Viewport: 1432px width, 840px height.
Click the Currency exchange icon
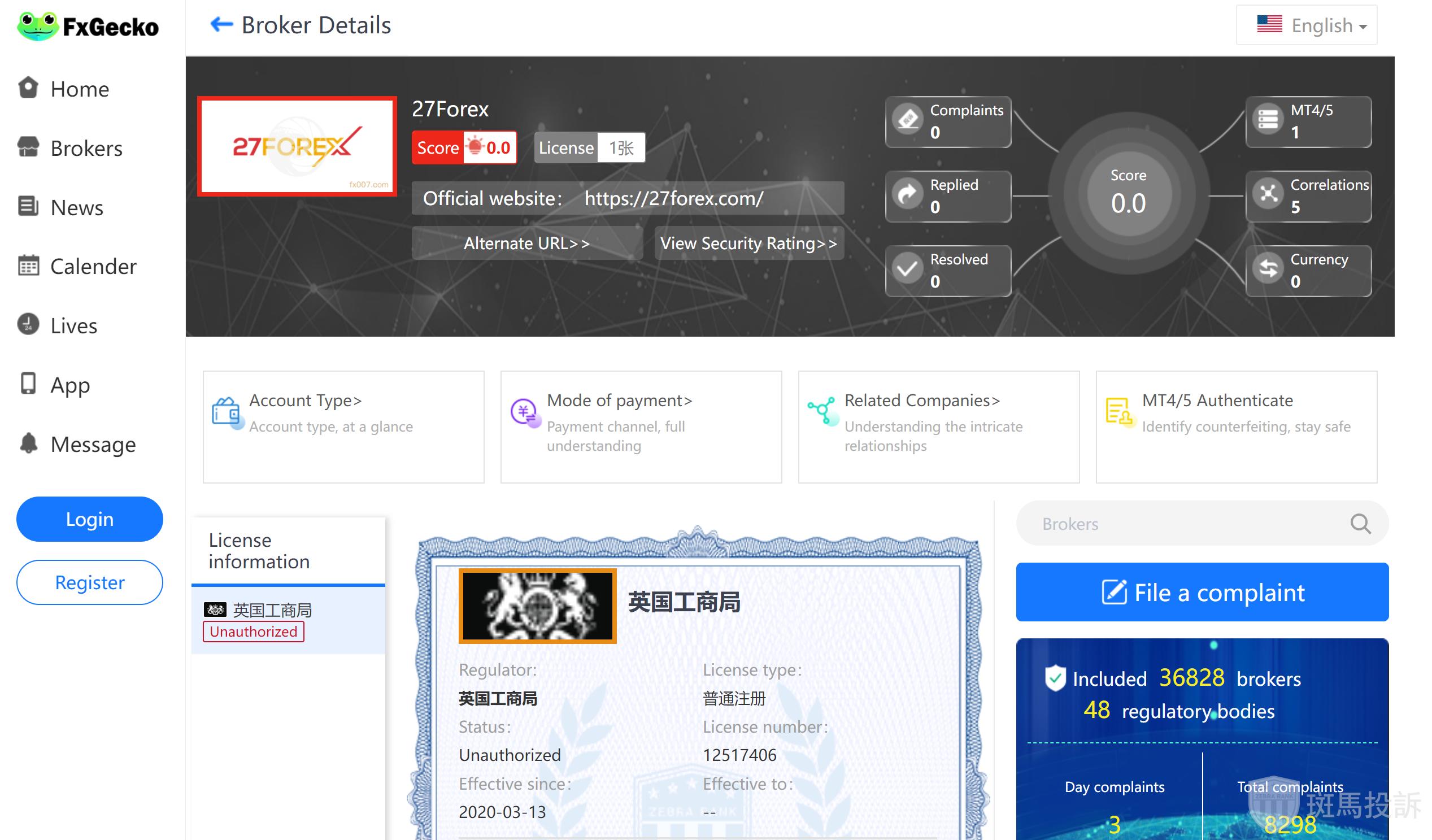(1268, 269)
